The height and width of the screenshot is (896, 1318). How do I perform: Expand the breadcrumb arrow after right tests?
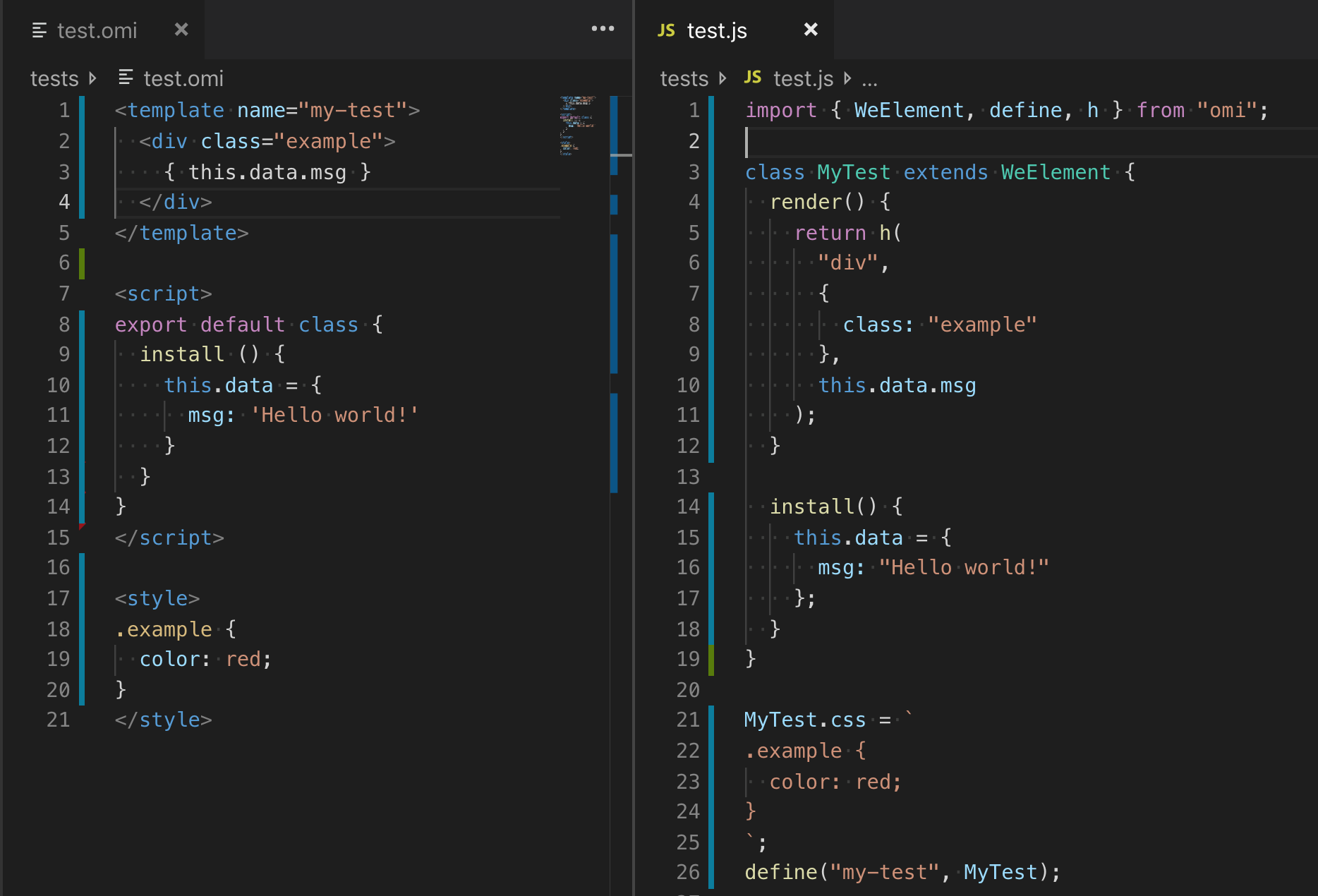(x=722, y=78)
